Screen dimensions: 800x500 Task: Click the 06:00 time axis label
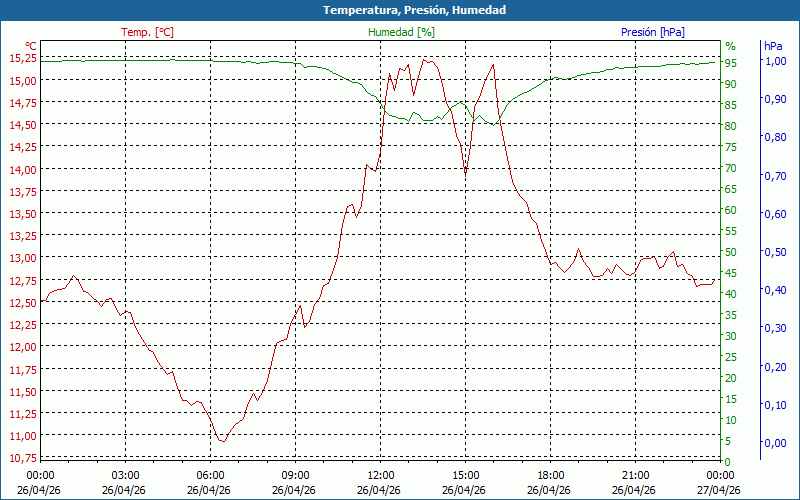point(210,475)
